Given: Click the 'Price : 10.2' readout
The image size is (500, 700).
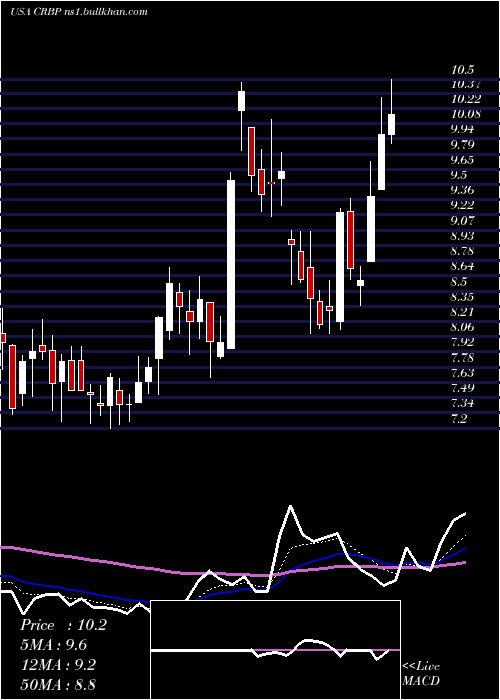Looking at the screenshot, I should (x=63, y=625).
